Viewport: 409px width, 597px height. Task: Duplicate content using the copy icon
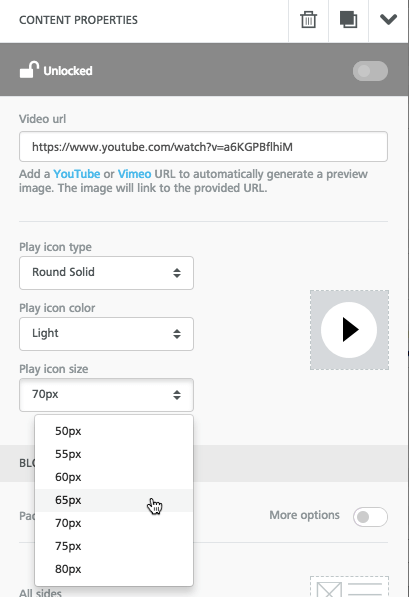point(348,20)
